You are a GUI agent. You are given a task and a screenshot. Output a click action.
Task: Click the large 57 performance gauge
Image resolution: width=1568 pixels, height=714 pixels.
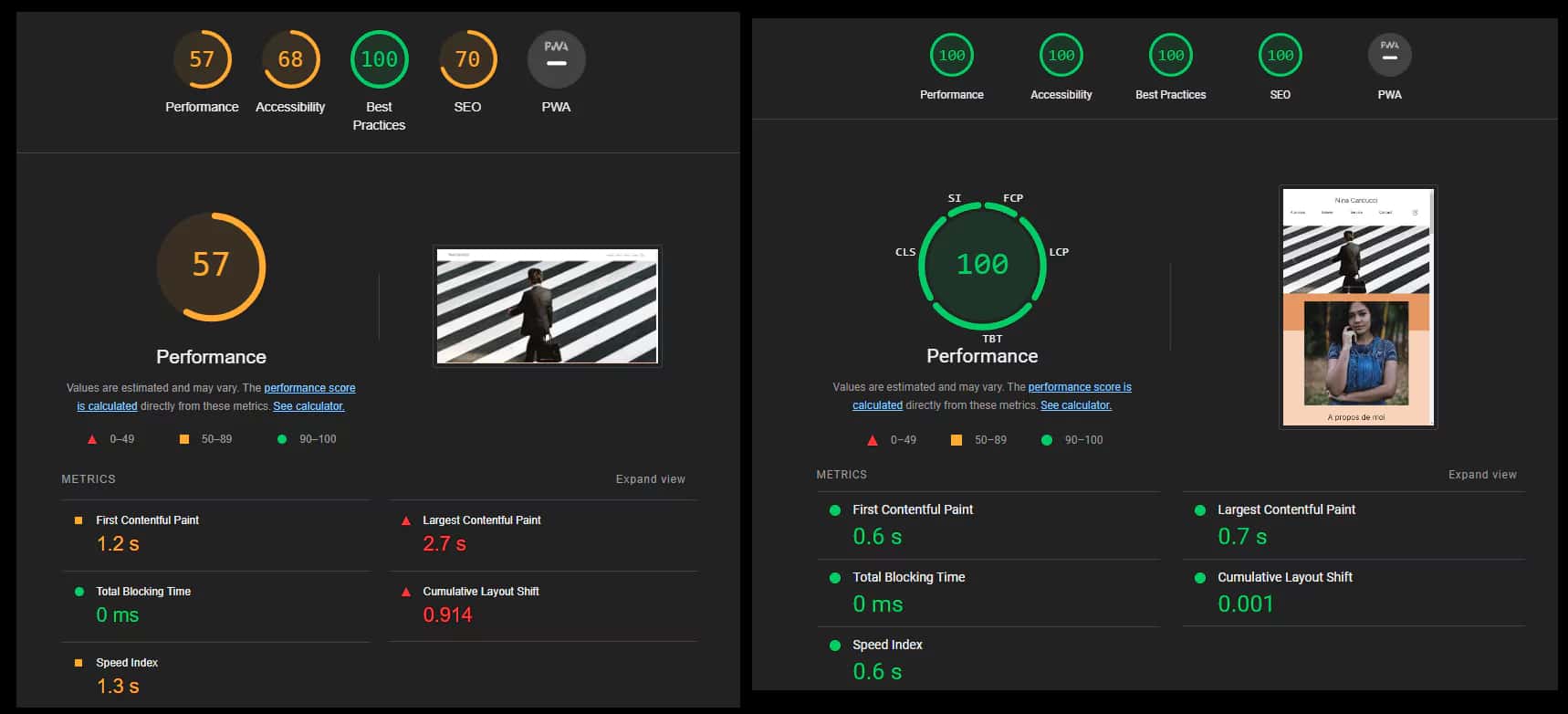tap(211, 267)
